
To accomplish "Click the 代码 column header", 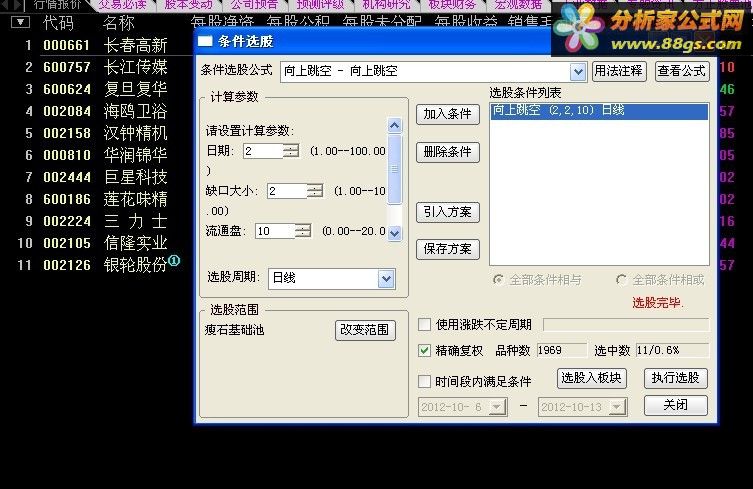I will (58, 23).
